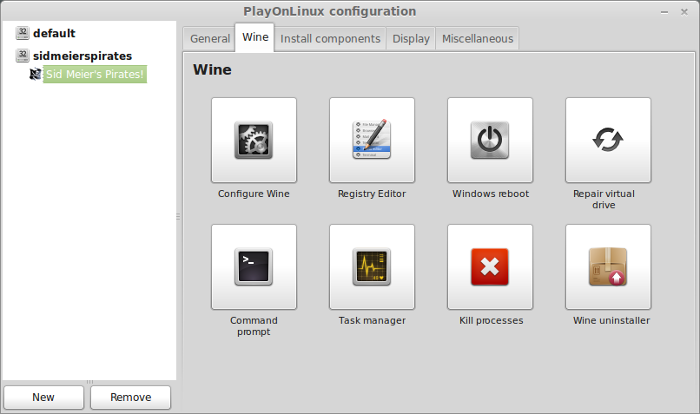Switch to the Miscellaneous tab
Viewport: 700px width, 414px height.
(477, 39)
